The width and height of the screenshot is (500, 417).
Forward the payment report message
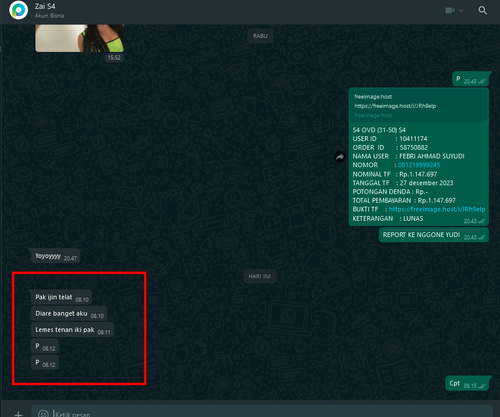(340, 157)
